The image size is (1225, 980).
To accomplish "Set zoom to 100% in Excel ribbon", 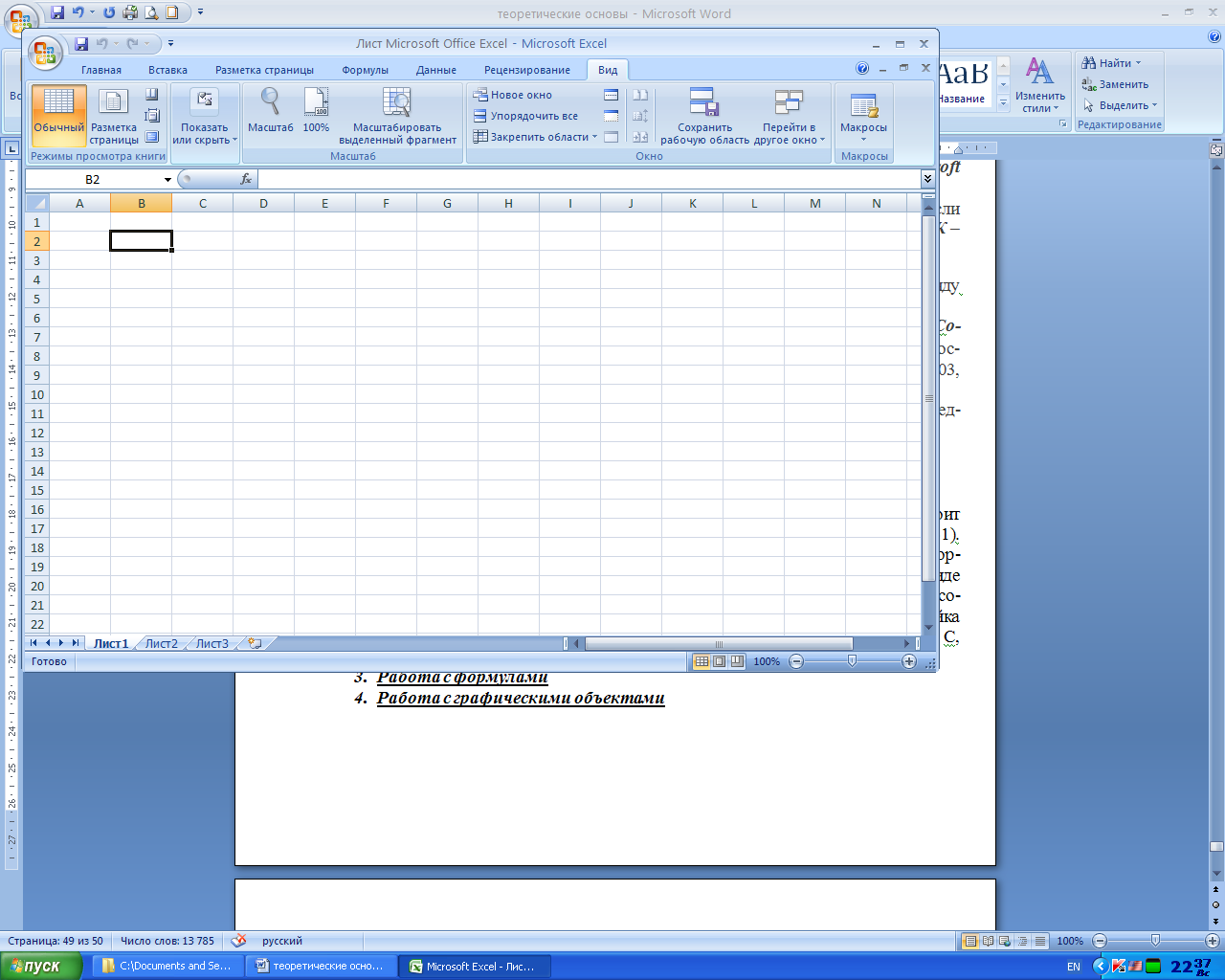I will 316,110.
